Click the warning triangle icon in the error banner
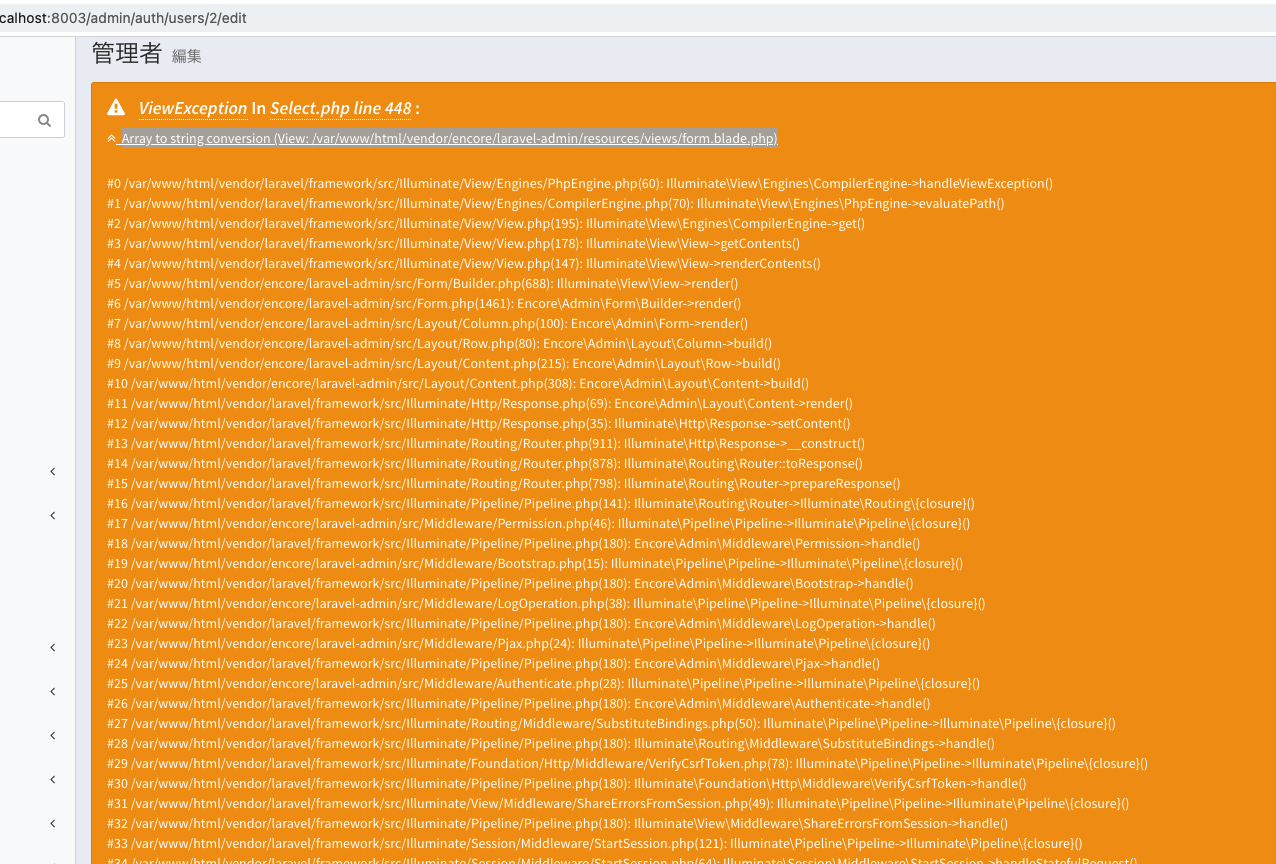1276x864 pixels. pos(116,106)
